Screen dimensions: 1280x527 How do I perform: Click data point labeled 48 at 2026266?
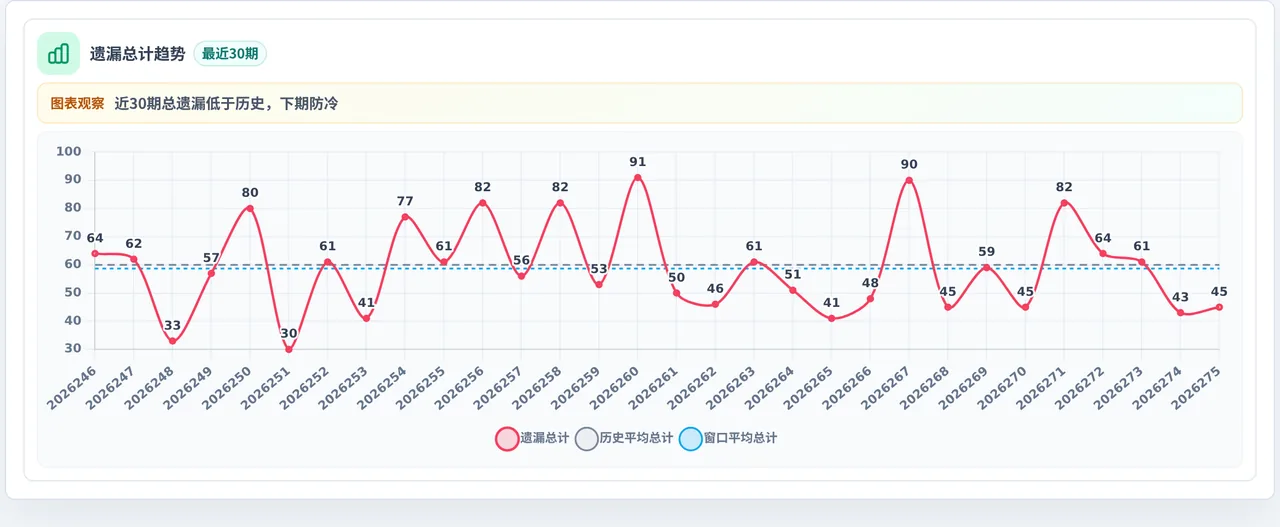(870, 299)
